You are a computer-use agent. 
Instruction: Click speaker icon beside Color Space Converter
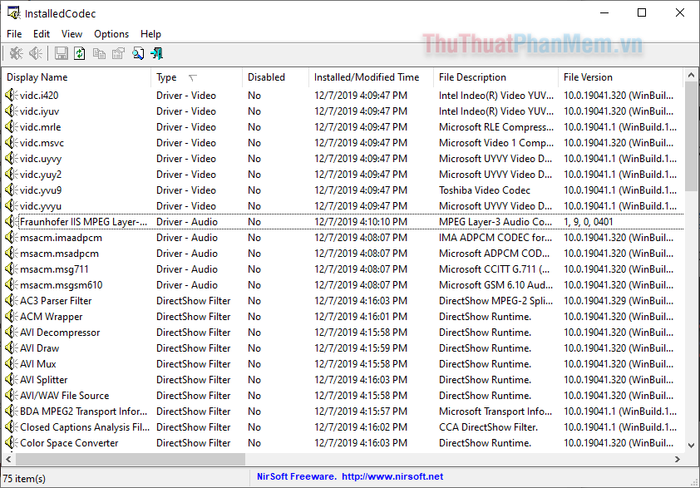click(x=11, y=443)
